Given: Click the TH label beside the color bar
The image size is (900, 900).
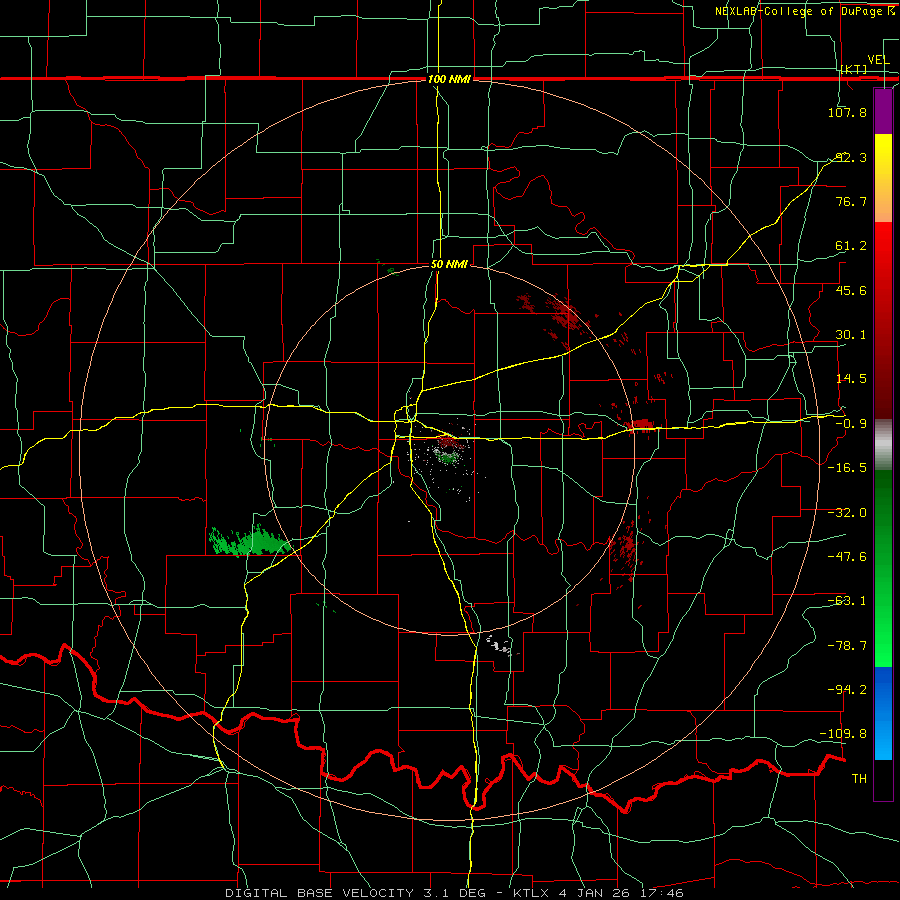Looking at the screenshot, I should coord(859,779).
